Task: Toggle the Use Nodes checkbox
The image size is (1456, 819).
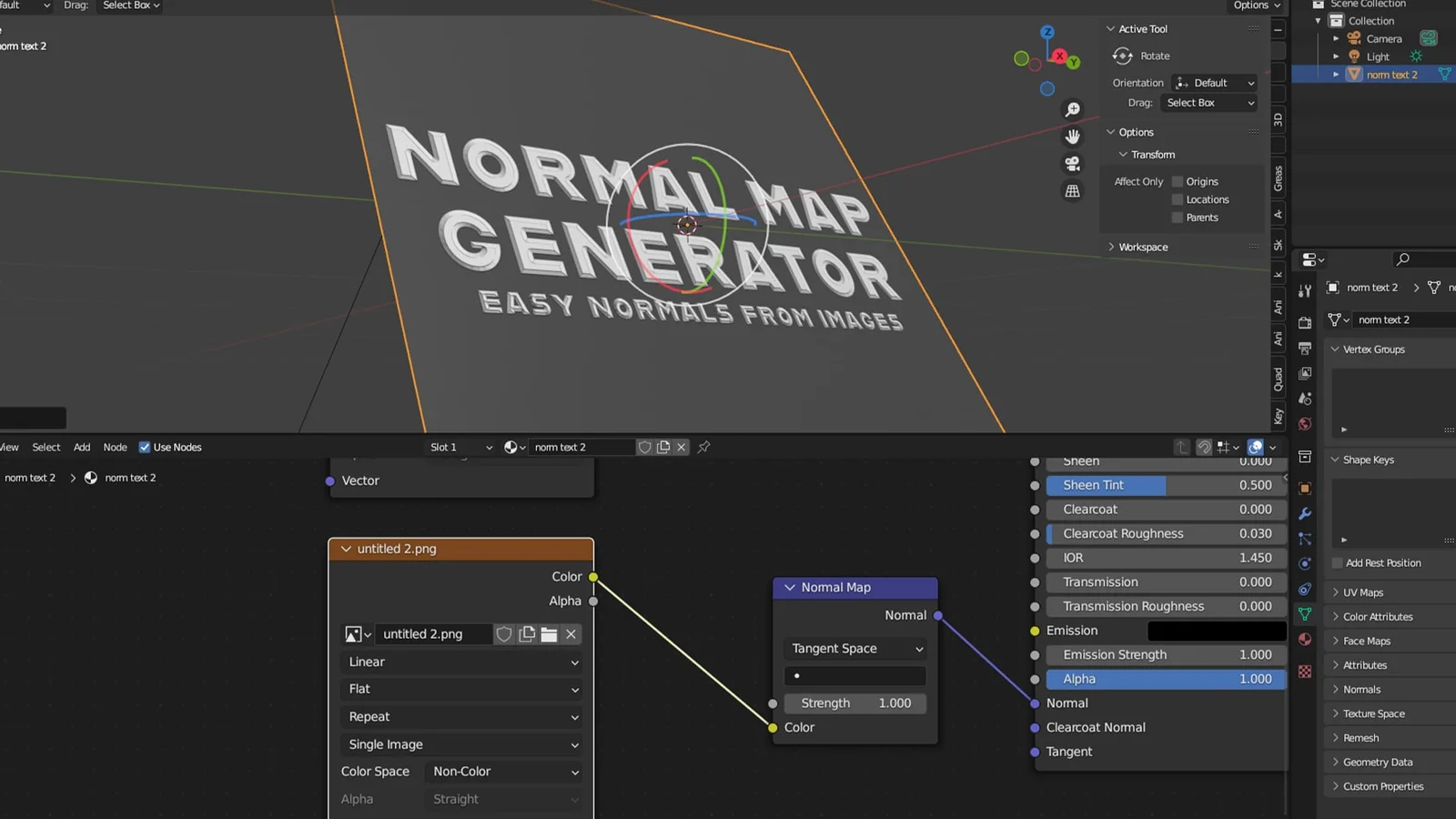Action: (x=145, y=447)
